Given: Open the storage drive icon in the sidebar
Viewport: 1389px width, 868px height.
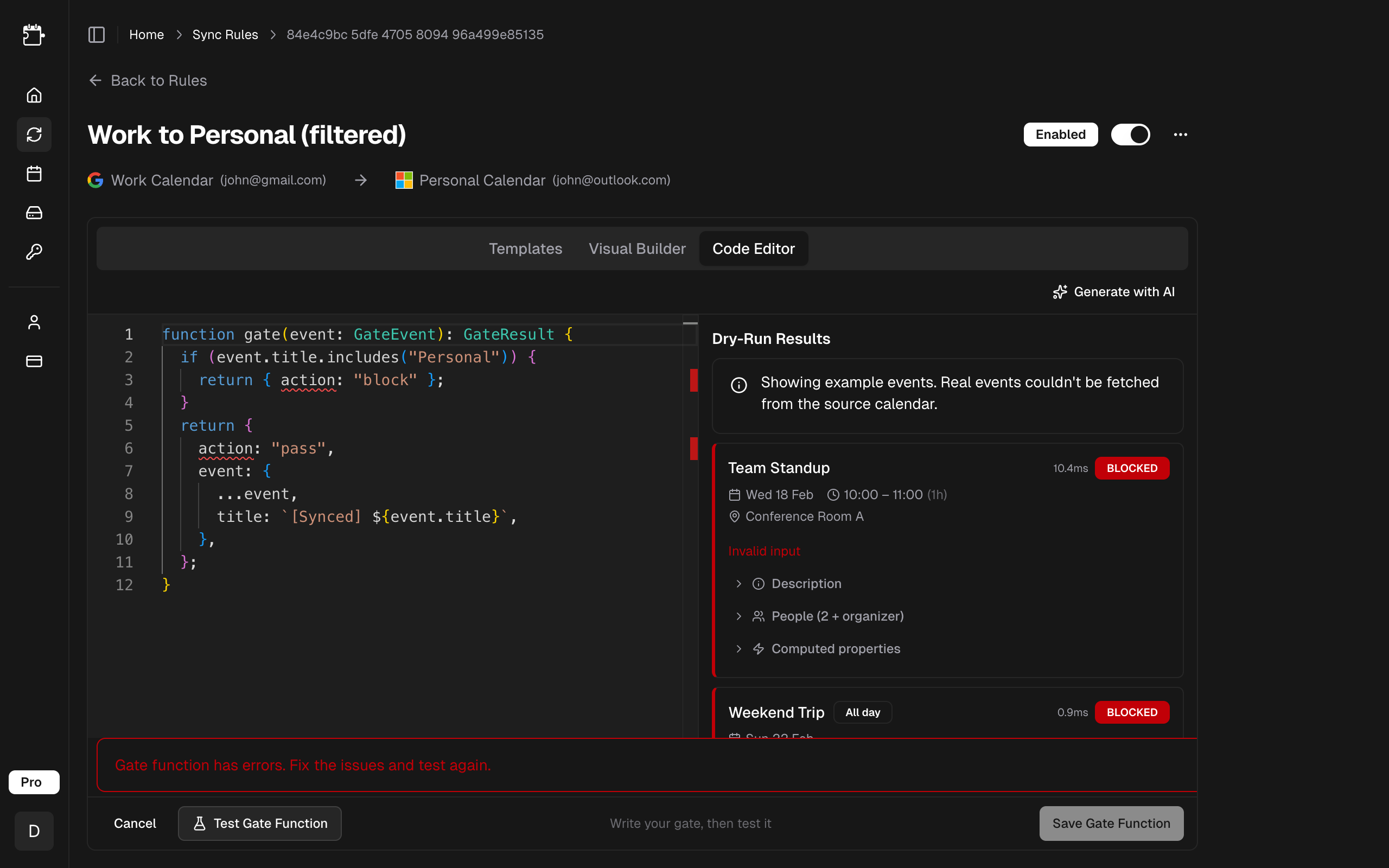Looking at the screenshot, I should [x=34, y=213].
